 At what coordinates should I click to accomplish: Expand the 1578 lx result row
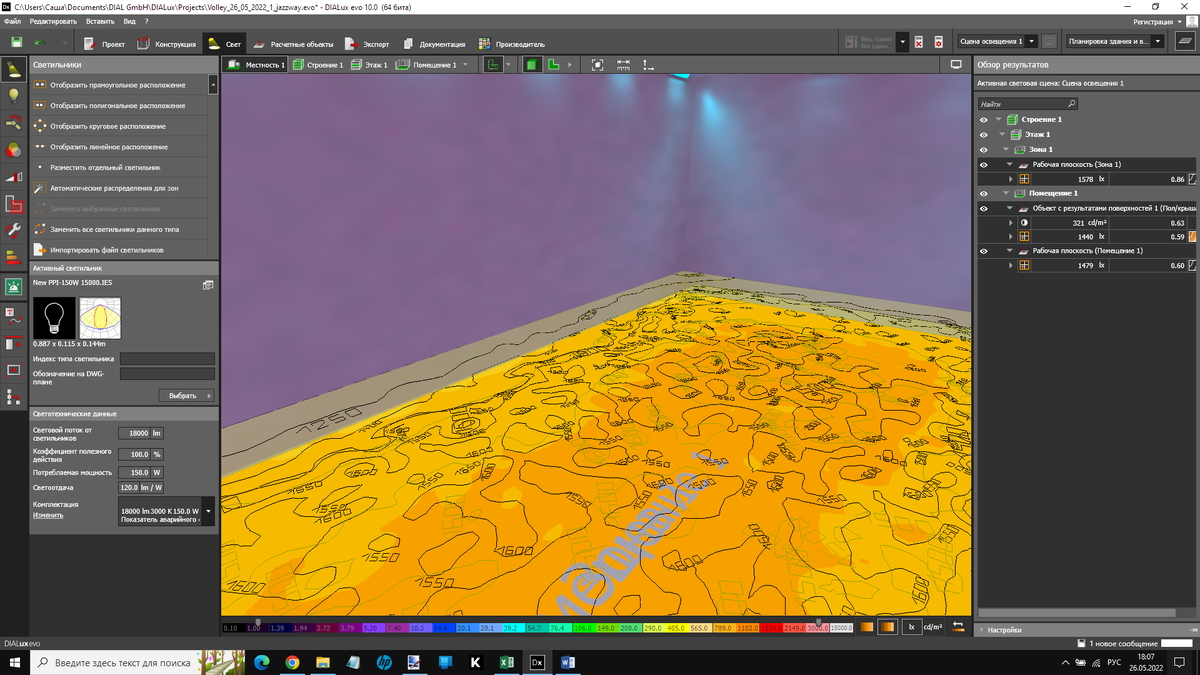[x=1011, y=179]
